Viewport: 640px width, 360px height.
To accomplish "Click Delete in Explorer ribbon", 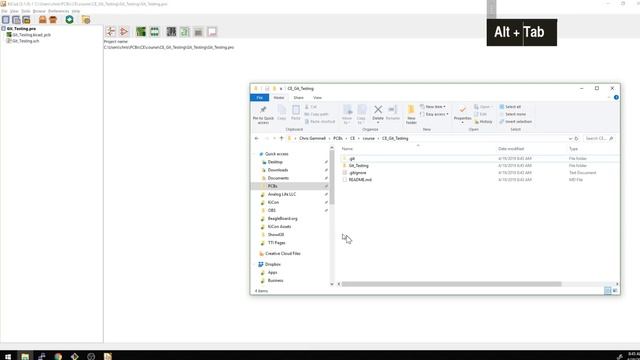I will coord(378,114).
